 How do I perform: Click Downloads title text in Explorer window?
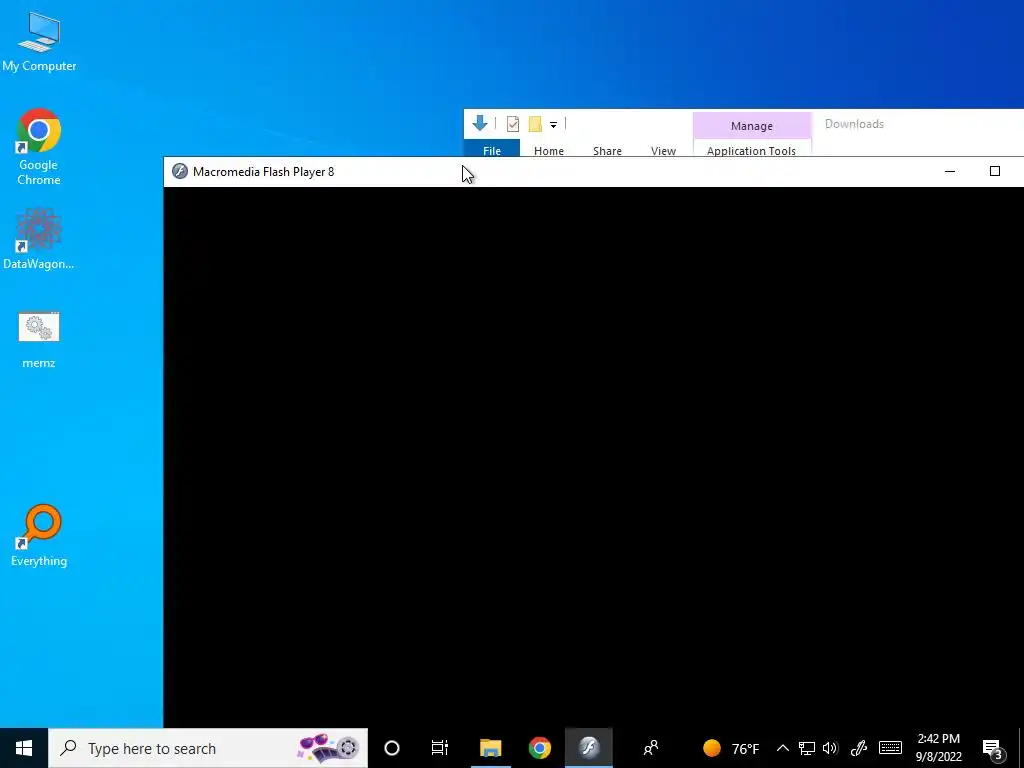pos(854,124)
